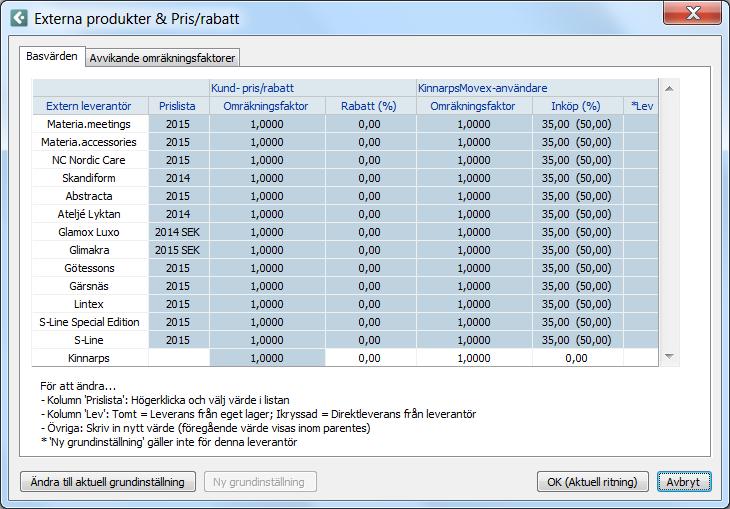Toggle Lev cell in the S-Line row
730x509 pixels.
point(641,340)
